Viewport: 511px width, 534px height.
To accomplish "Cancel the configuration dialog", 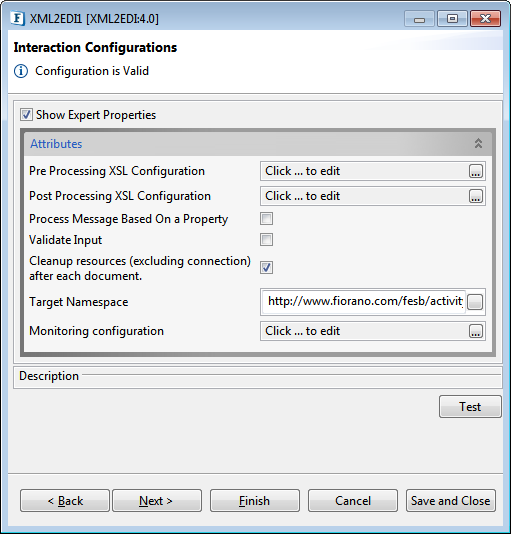I will pyautogui.click(x=353, y=501).
